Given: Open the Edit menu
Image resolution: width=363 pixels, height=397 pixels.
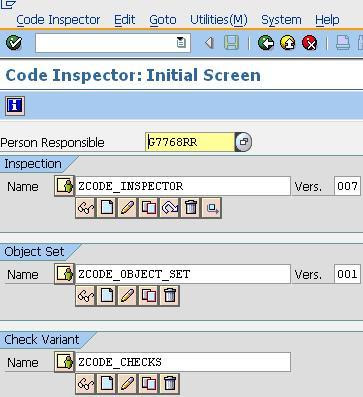Looking at the screenshot, I should click(x=125, y=20).
